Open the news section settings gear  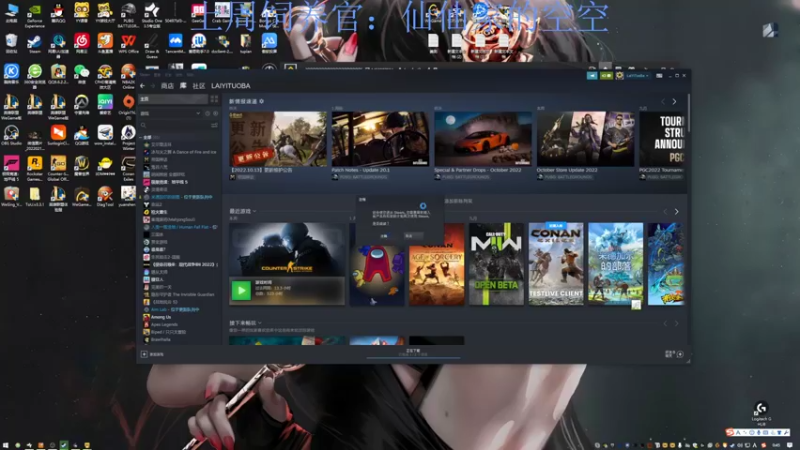(x=262, y=101)
